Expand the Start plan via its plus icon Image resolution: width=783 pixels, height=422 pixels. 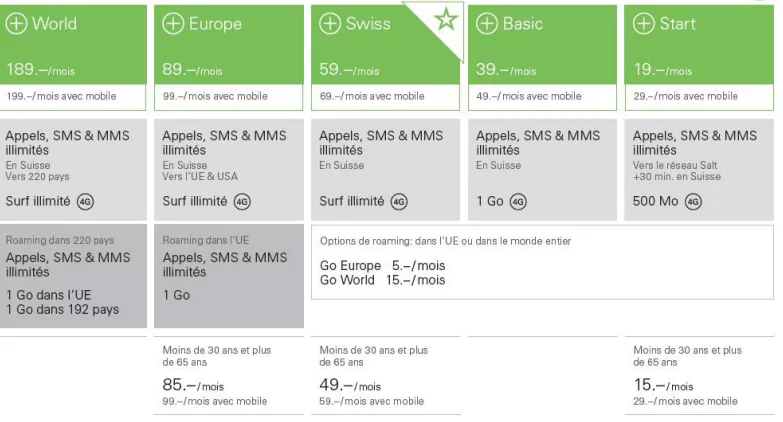click(x=645, y=24)
